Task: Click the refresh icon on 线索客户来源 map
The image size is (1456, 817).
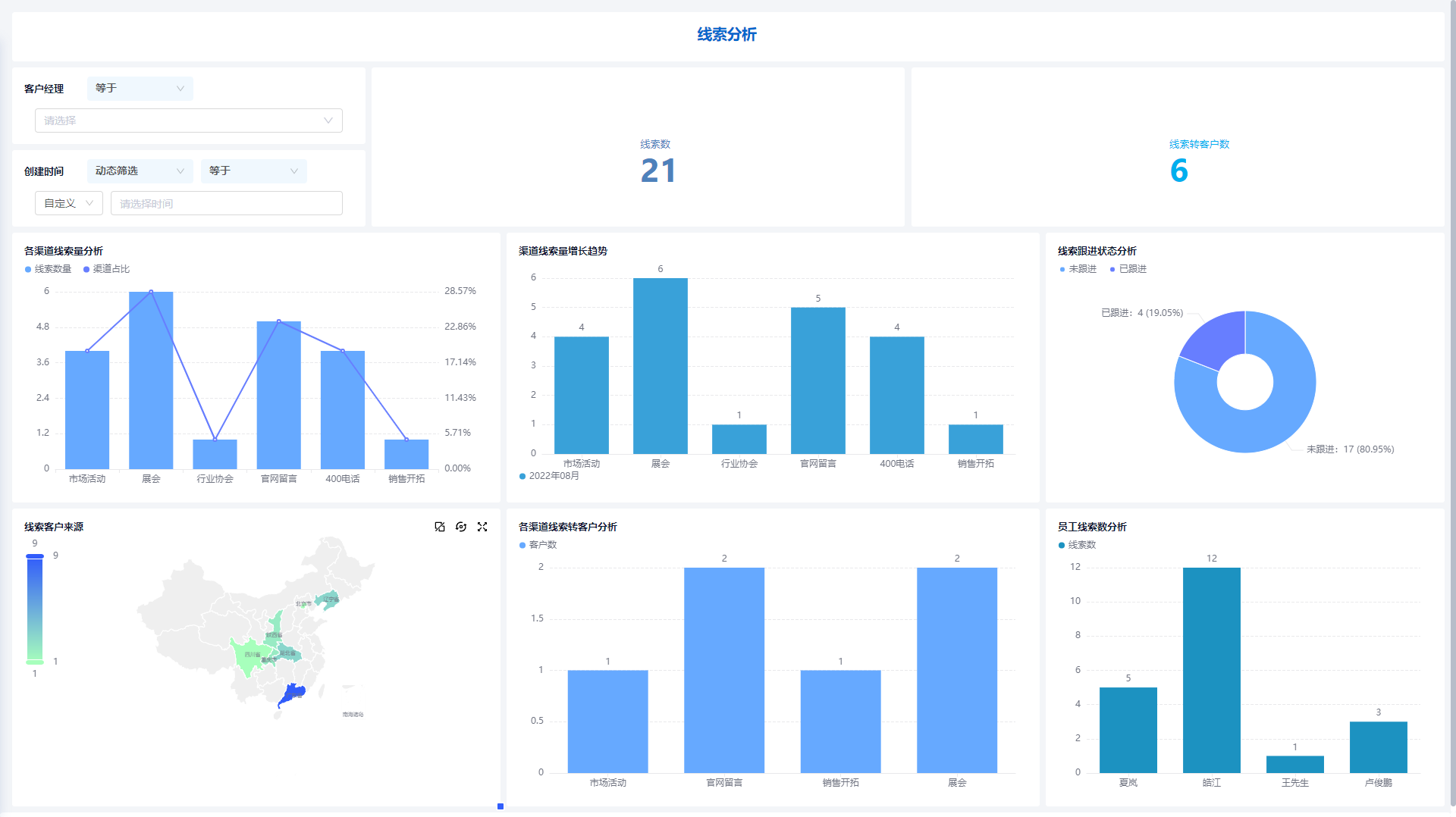Action: 461,527
